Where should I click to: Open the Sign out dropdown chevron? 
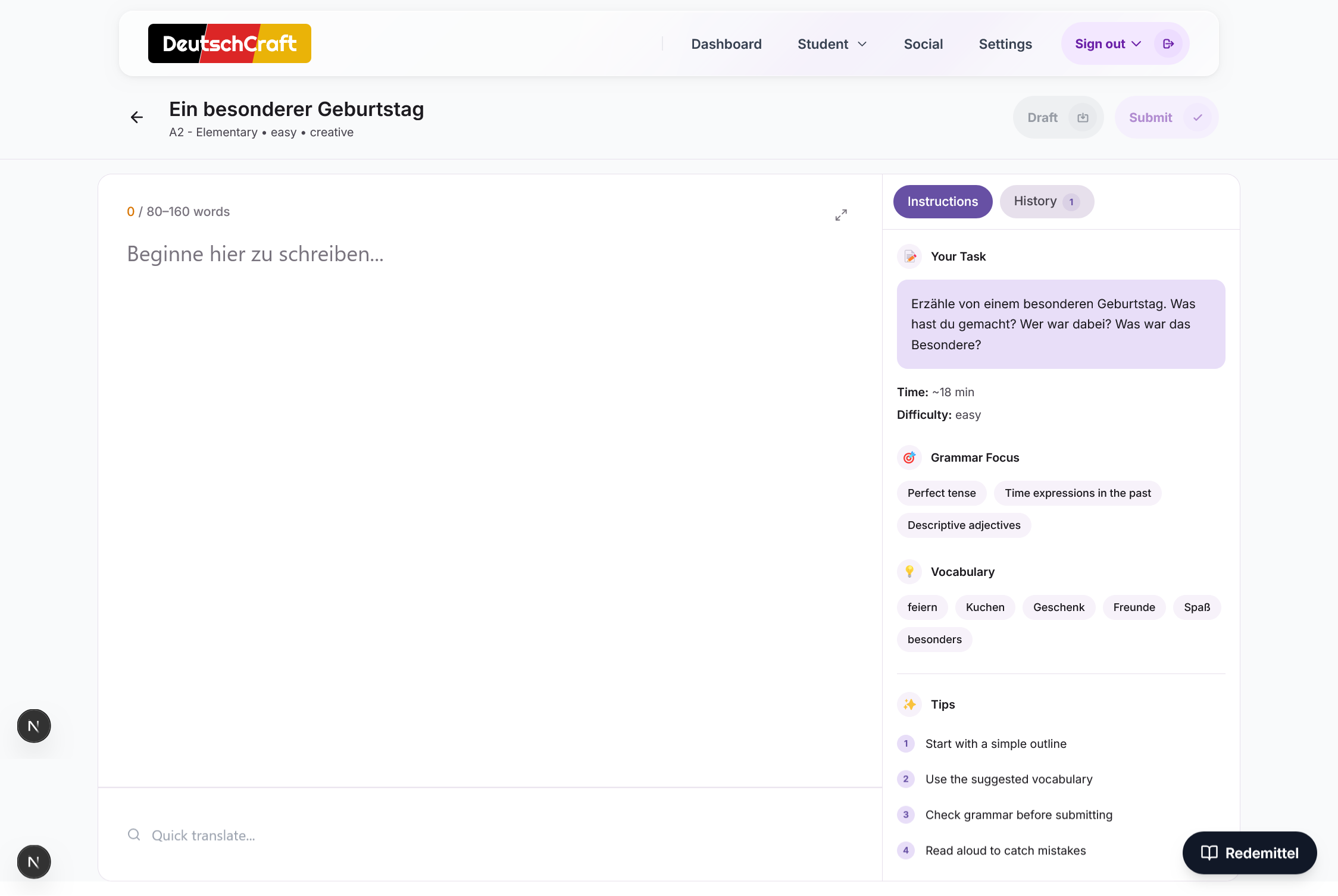point(1136,44)
